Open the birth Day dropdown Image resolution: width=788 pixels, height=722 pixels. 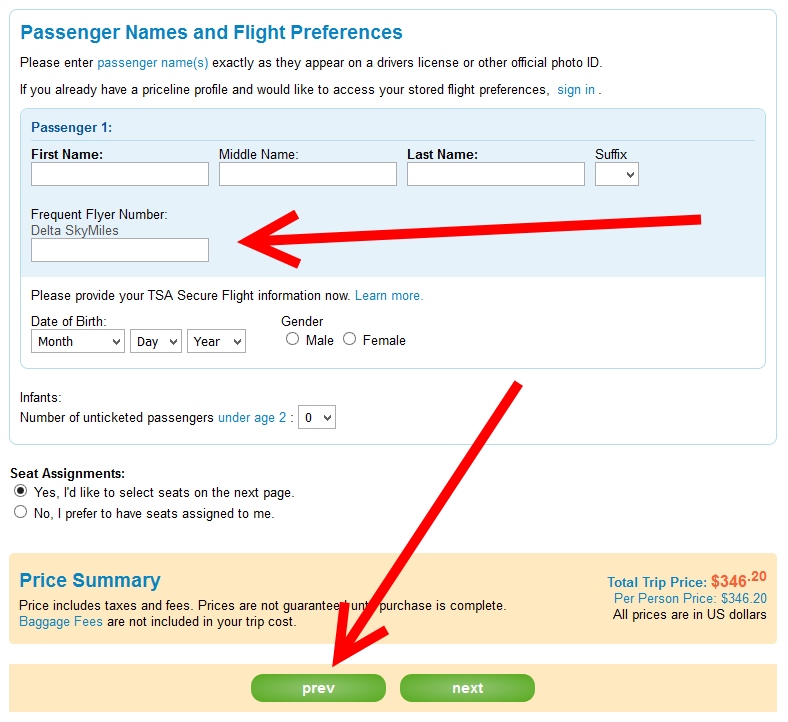pos(155,341)
